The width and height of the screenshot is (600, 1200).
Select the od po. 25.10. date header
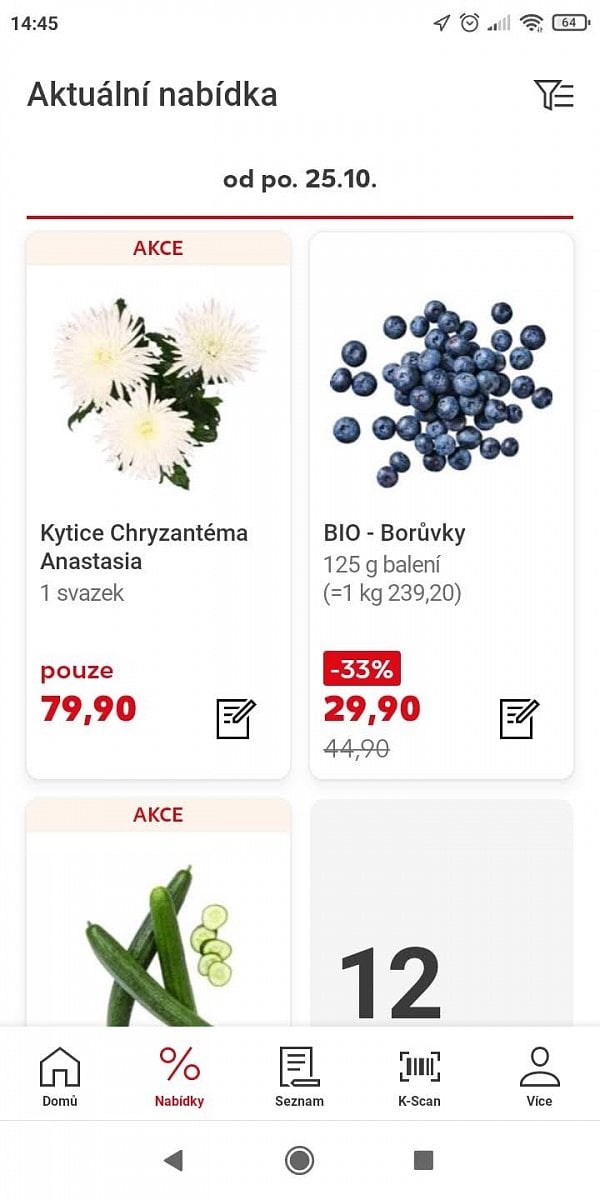tap(299, 178)
